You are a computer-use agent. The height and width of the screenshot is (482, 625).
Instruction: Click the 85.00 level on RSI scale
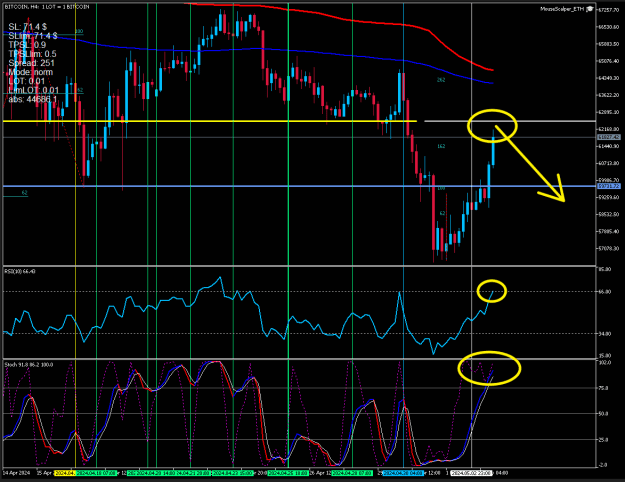click(x=605, y=269)
